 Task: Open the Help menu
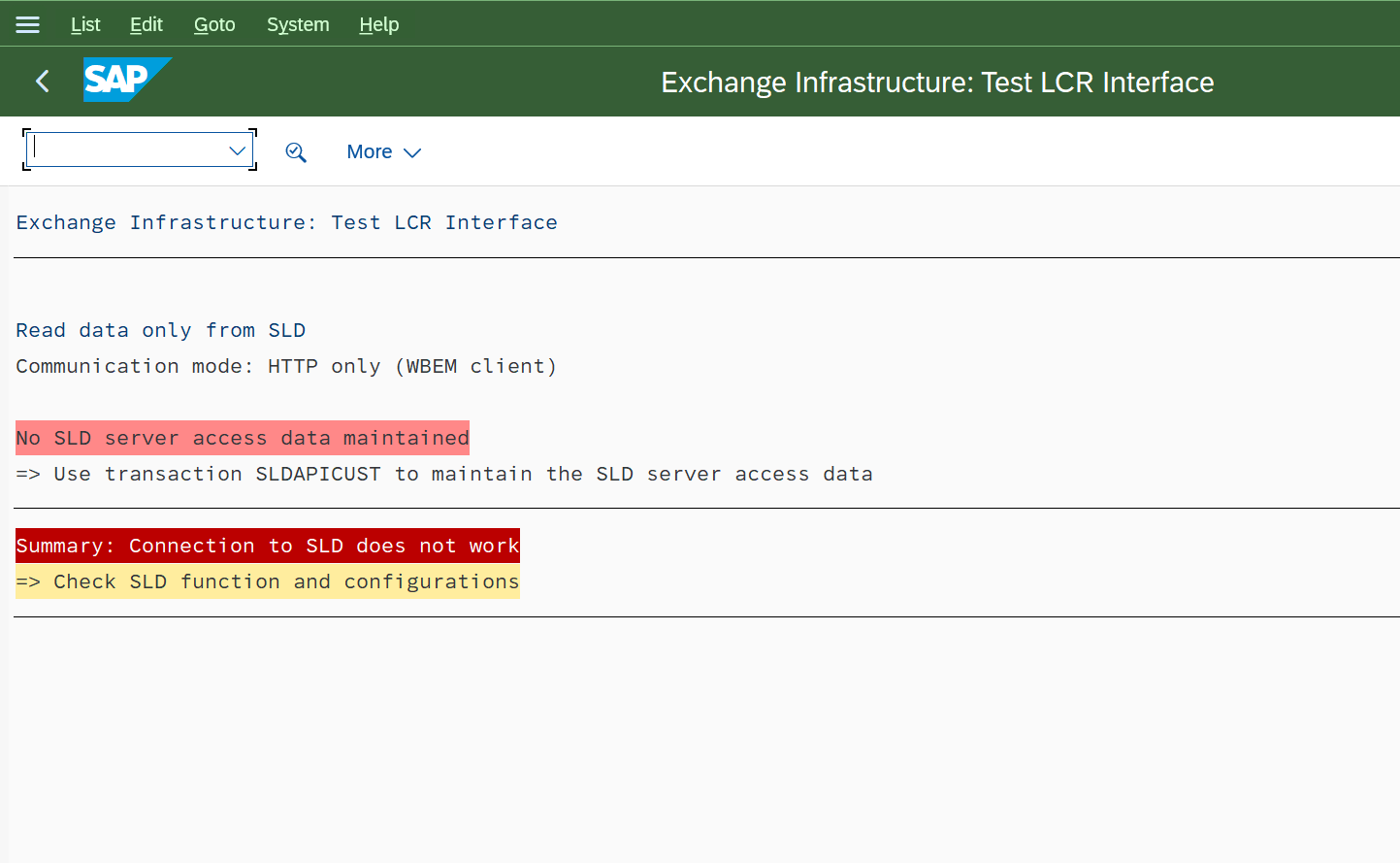point(379,24)
